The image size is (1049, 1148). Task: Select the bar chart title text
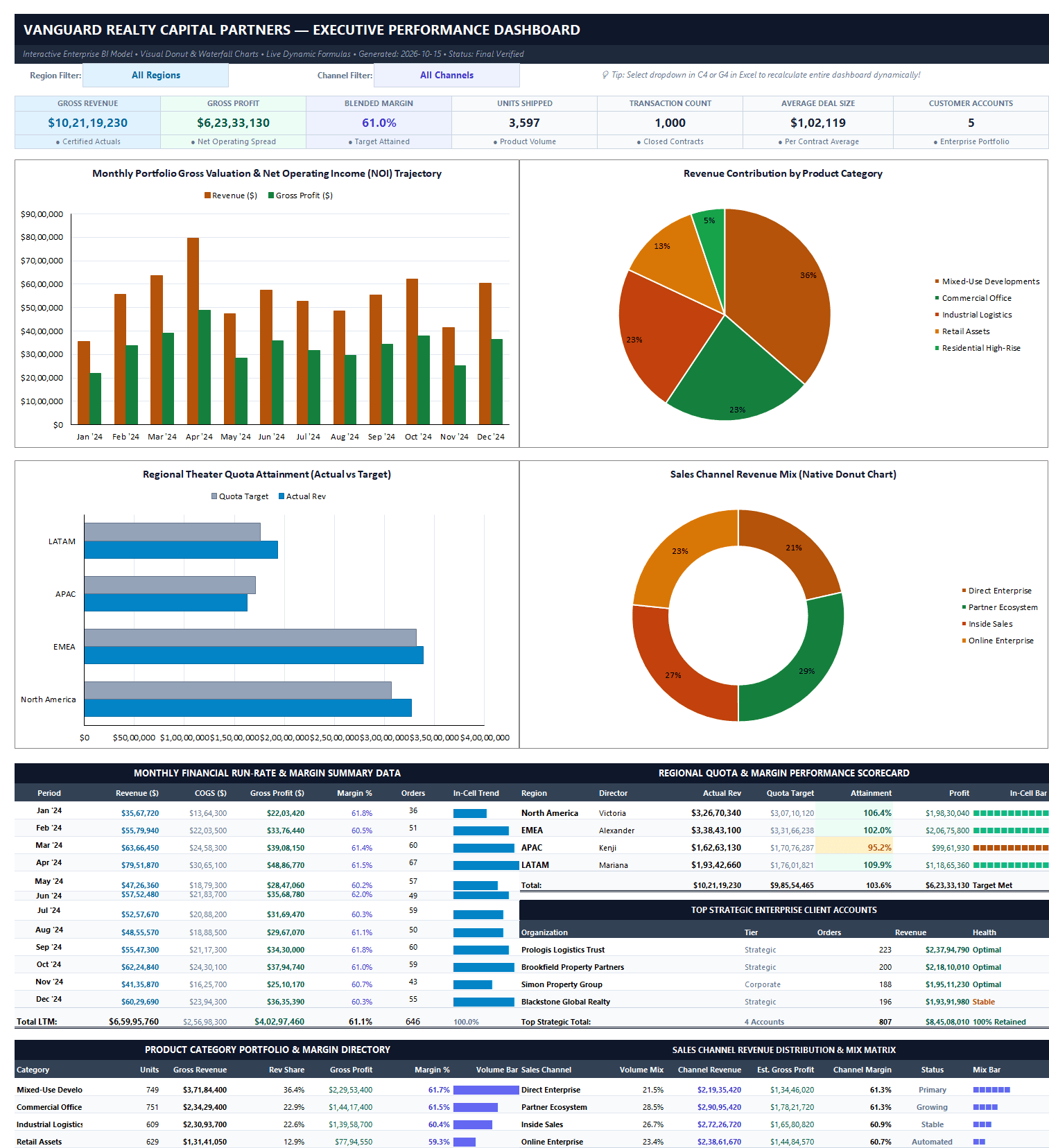[267, 173]
